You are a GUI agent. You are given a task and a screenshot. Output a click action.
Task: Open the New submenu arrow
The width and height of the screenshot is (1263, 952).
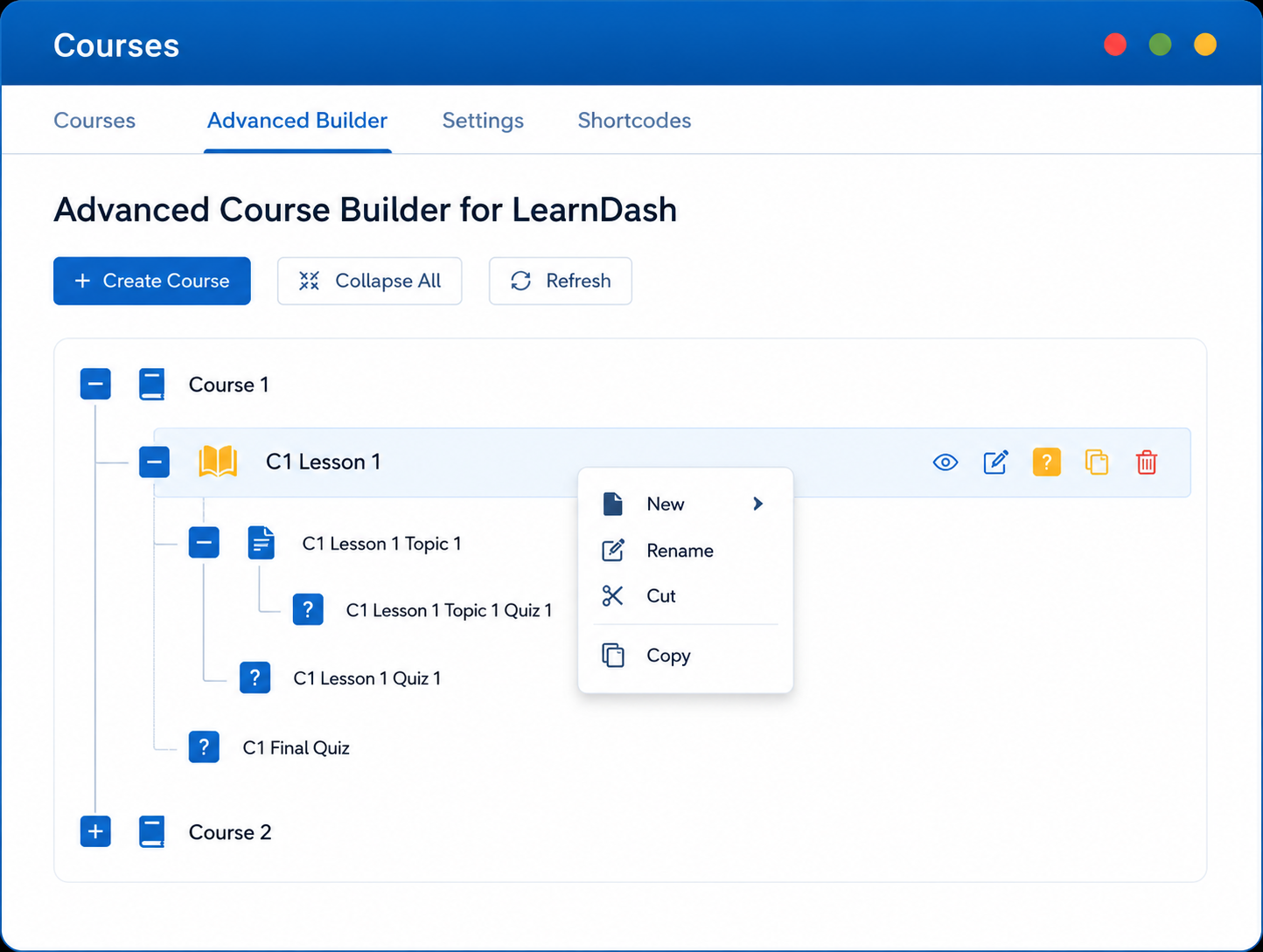758,504
